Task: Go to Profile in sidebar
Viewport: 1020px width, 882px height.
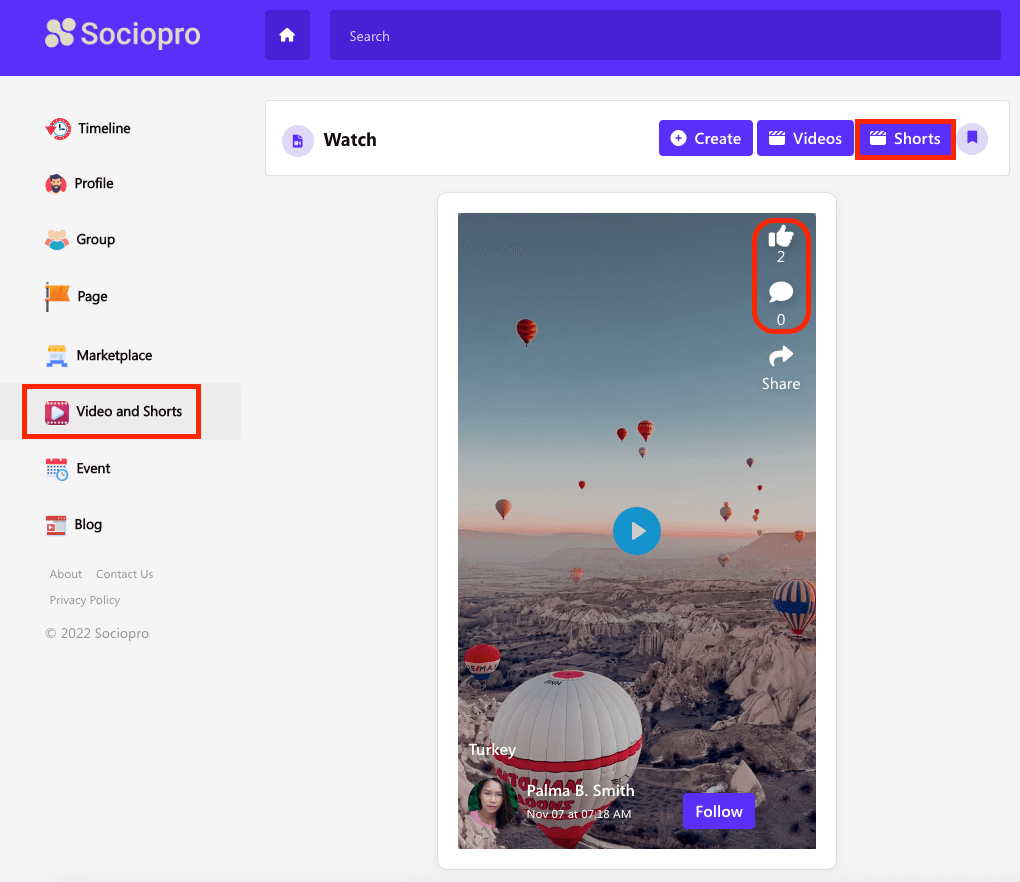Action: pyautogui.click(x=94, y=183)
